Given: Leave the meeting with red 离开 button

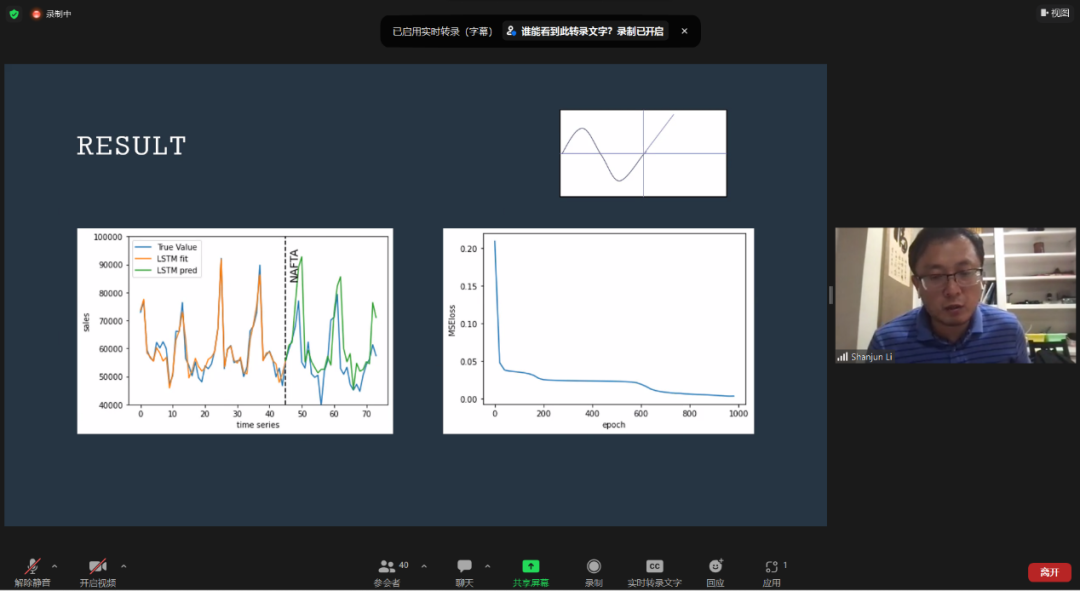Looking at the screenshot, I should click(1049, 572).
